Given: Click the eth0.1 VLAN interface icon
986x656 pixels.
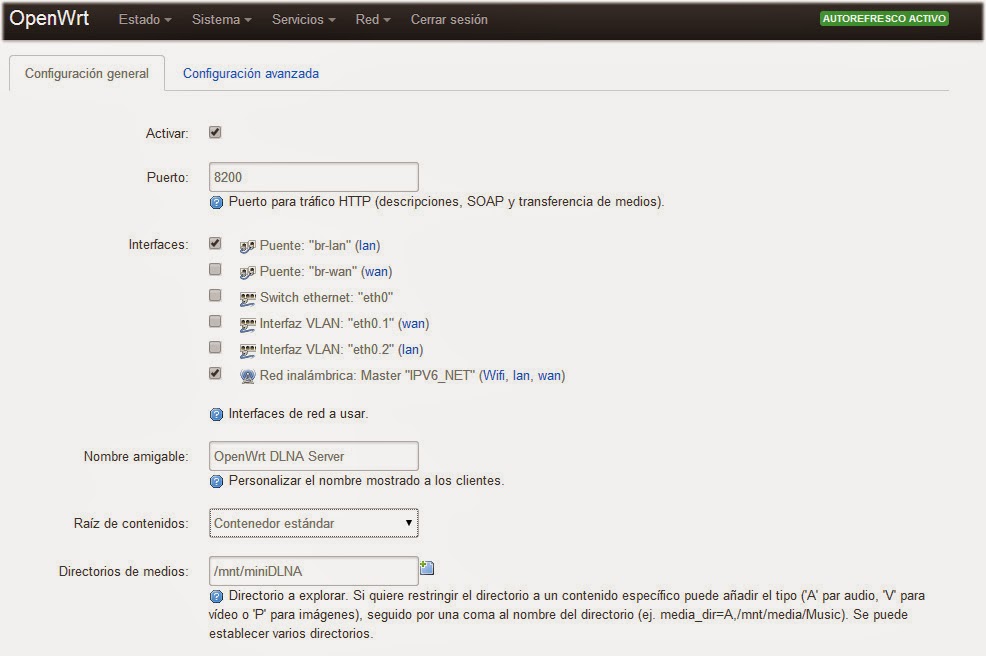Looking at the screenshot, I should tap(248, 324).
